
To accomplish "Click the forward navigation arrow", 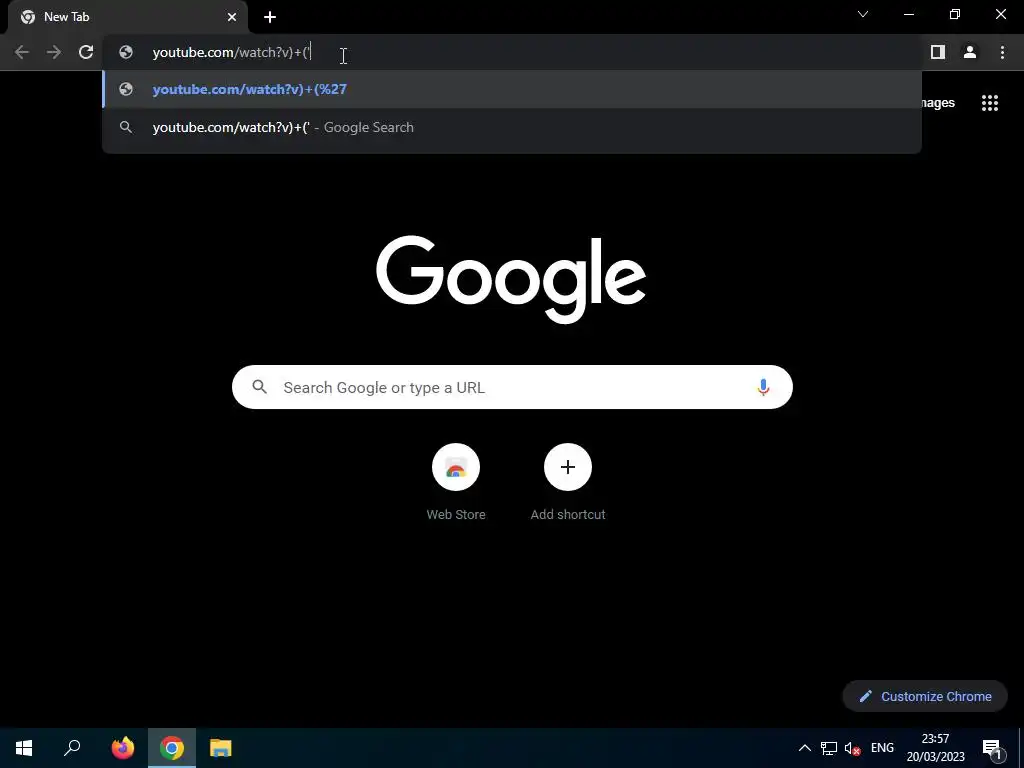I will point(54,52).
